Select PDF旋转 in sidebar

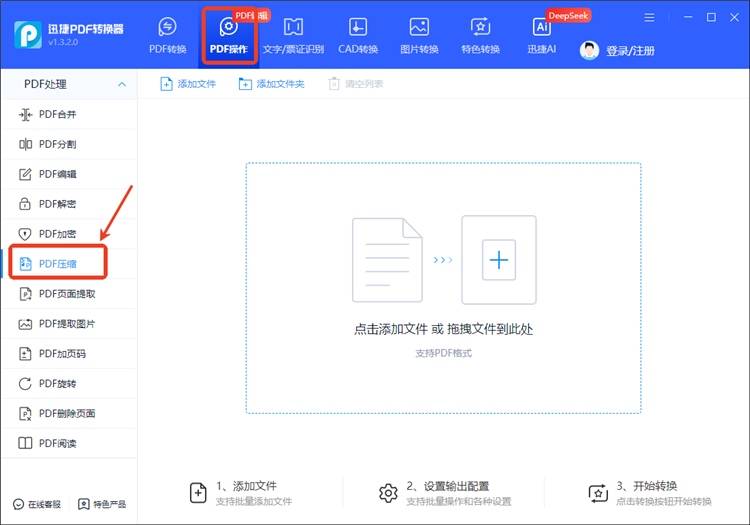[x=57, y=383]
